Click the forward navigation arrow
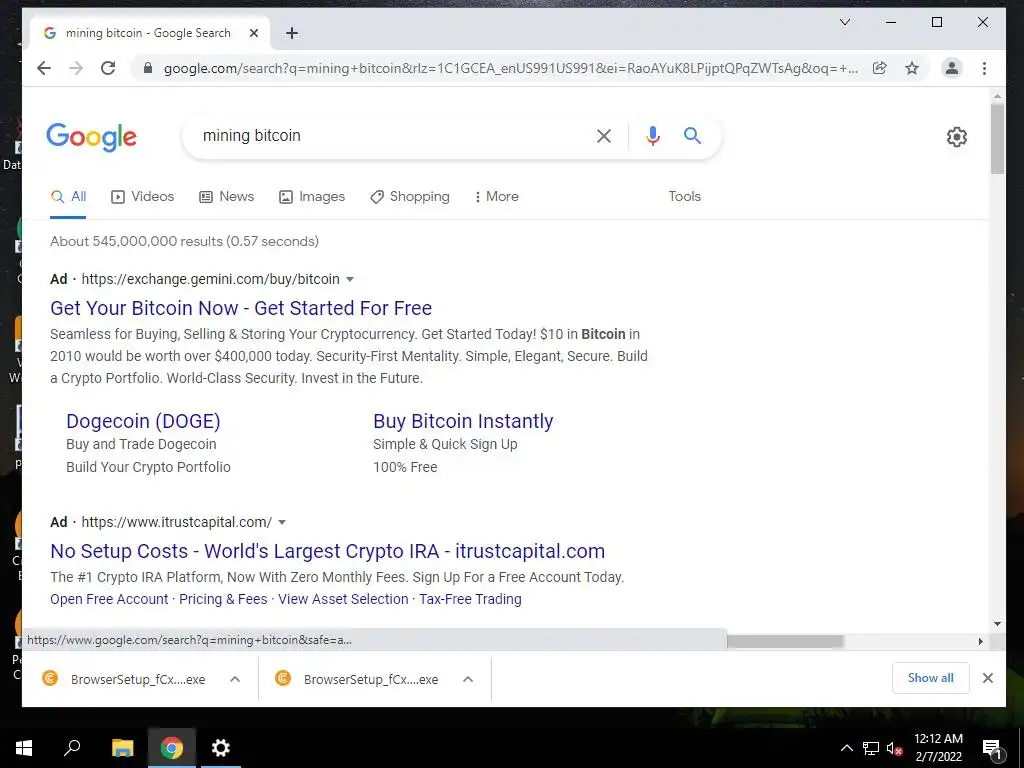1024x768 pixels. pyautogui.click(x=76, y=68)
